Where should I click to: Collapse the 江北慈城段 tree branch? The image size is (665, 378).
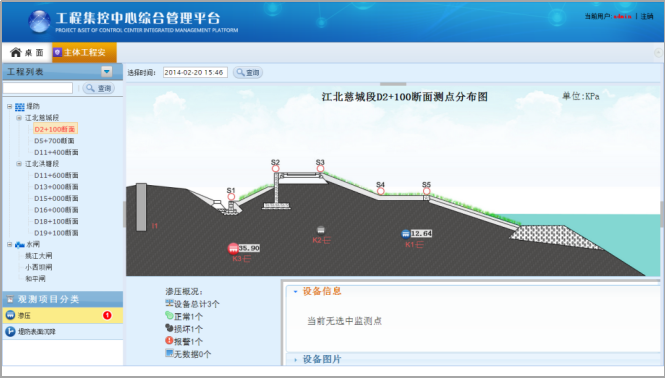[x=19, y=118]
